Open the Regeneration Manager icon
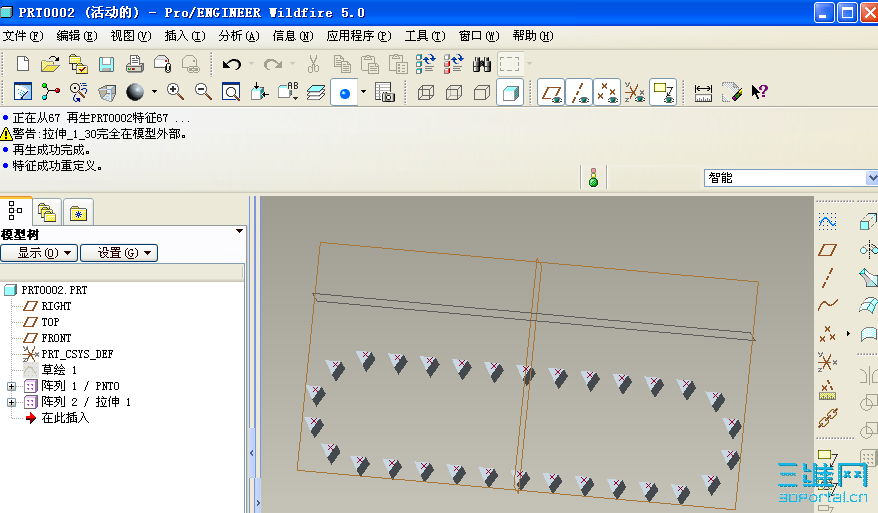 tap(454, 64)
